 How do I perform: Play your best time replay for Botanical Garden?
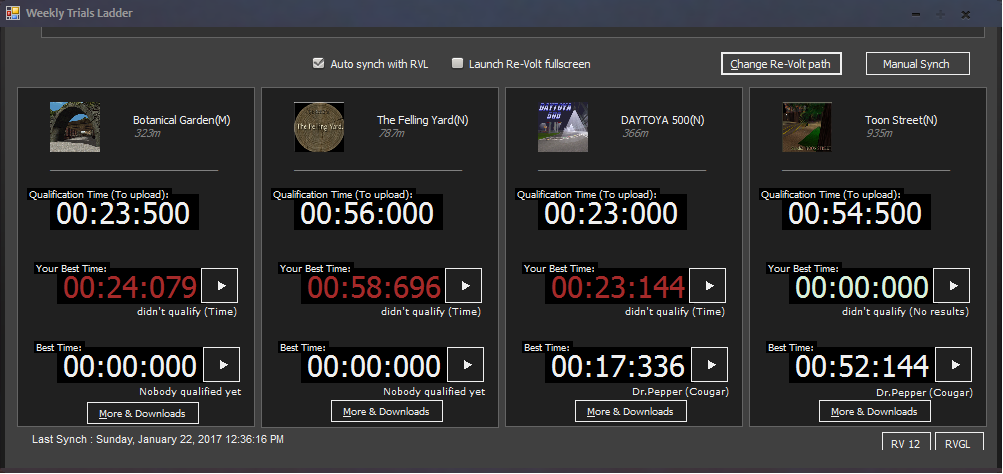tap(219, 285)
